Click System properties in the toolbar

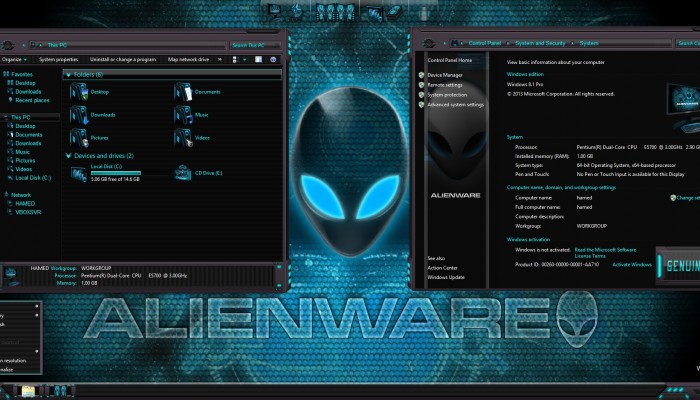[60, 59]
